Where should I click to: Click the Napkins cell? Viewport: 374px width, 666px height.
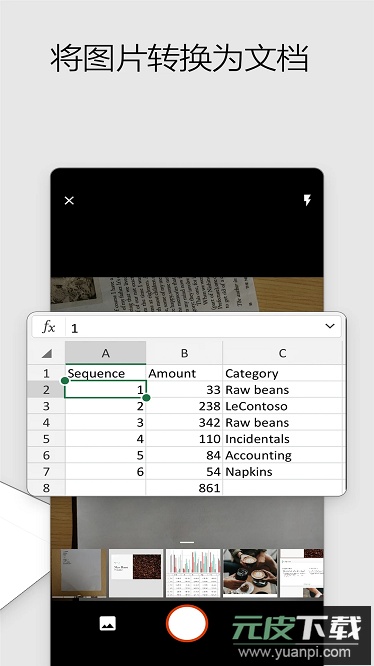pyautogui.click(x=282, y=471)
